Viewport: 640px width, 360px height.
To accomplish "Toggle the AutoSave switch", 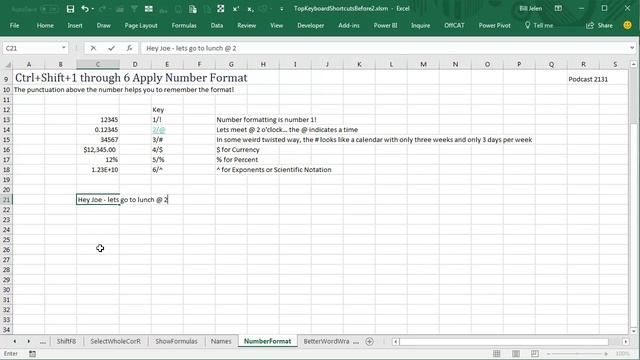I will [x=49, y=9].
